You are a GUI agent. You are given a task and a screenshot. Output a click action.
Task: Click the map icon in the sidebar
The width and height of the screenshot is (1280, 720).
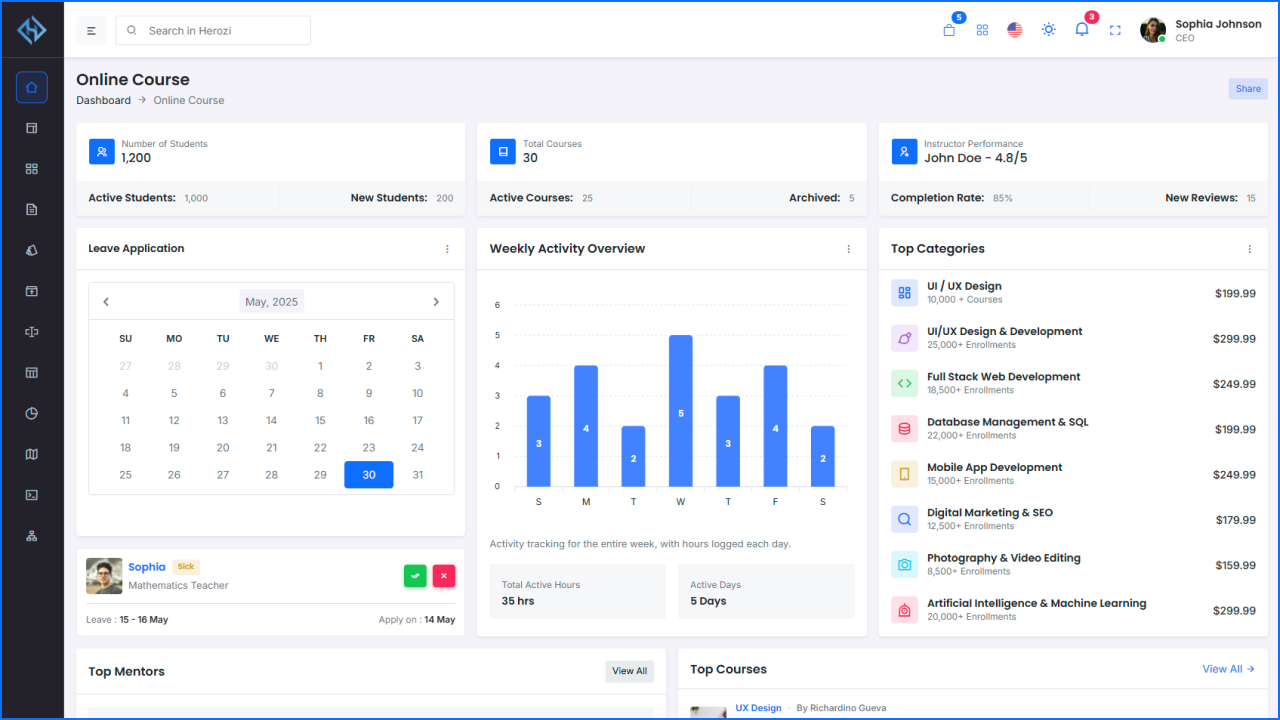click(x=31, y=453)
